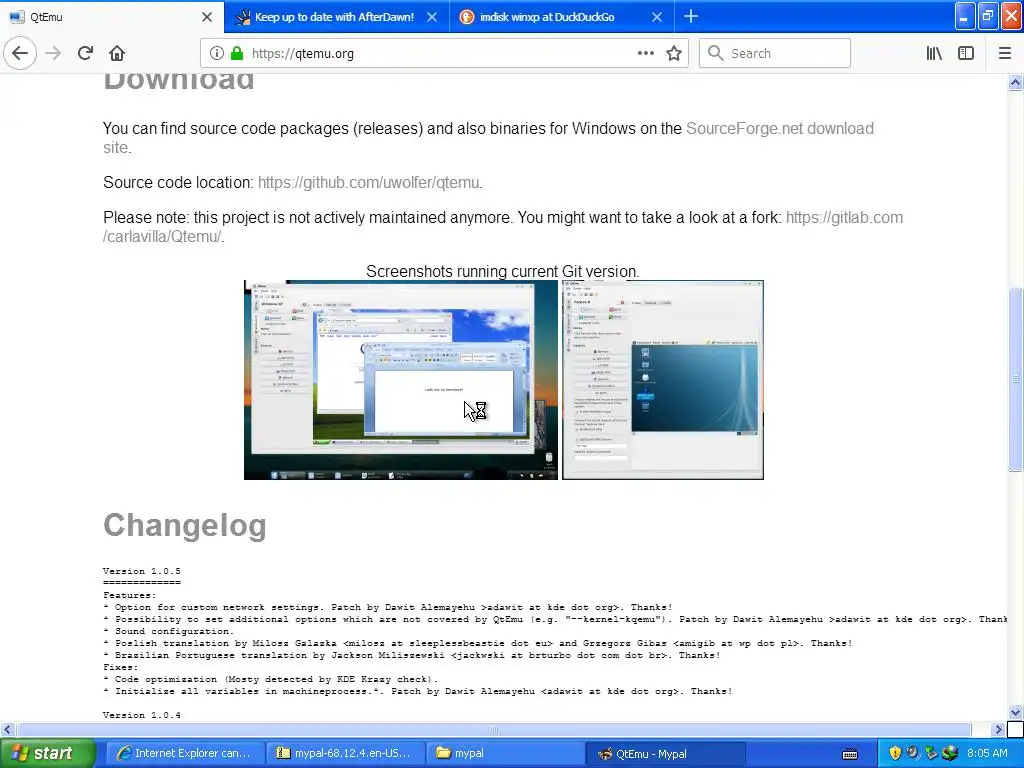Click the system clock showing 8:05 AM
This screenshot has height=768, width=1024.
tap(987, 754)
